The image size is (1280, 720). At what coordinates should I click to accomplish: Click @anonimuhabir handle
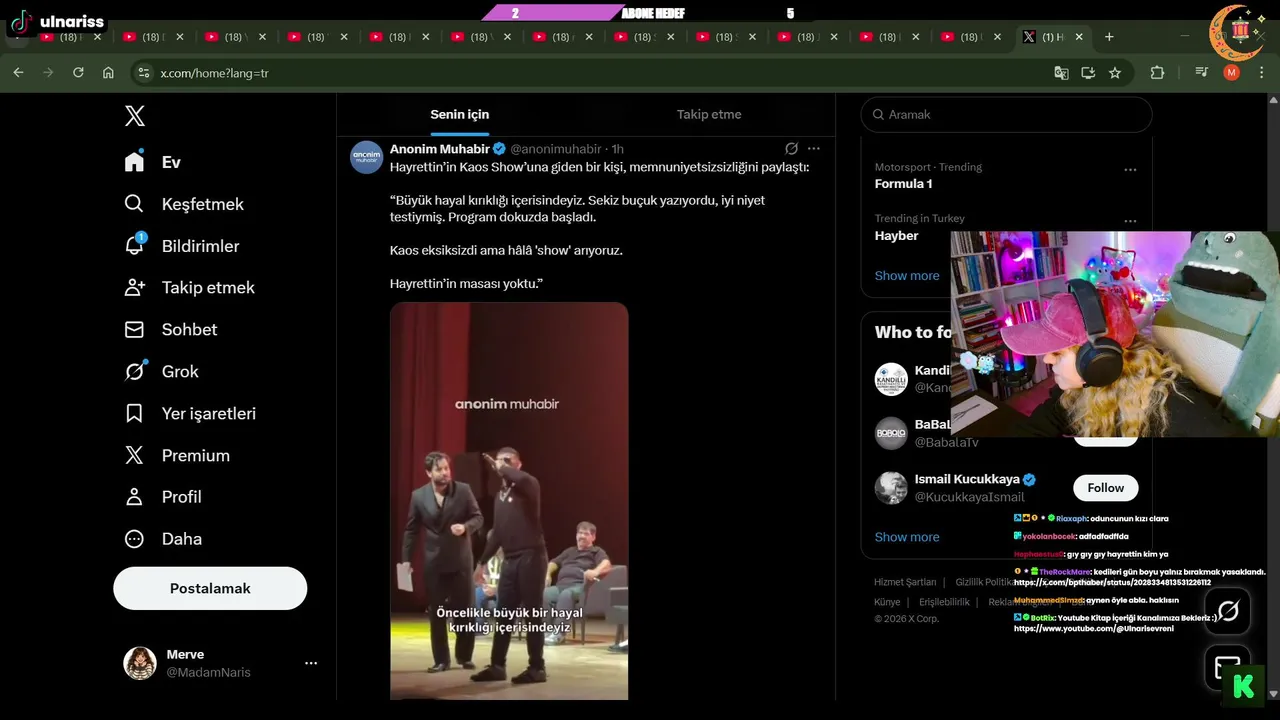(556, 149)
